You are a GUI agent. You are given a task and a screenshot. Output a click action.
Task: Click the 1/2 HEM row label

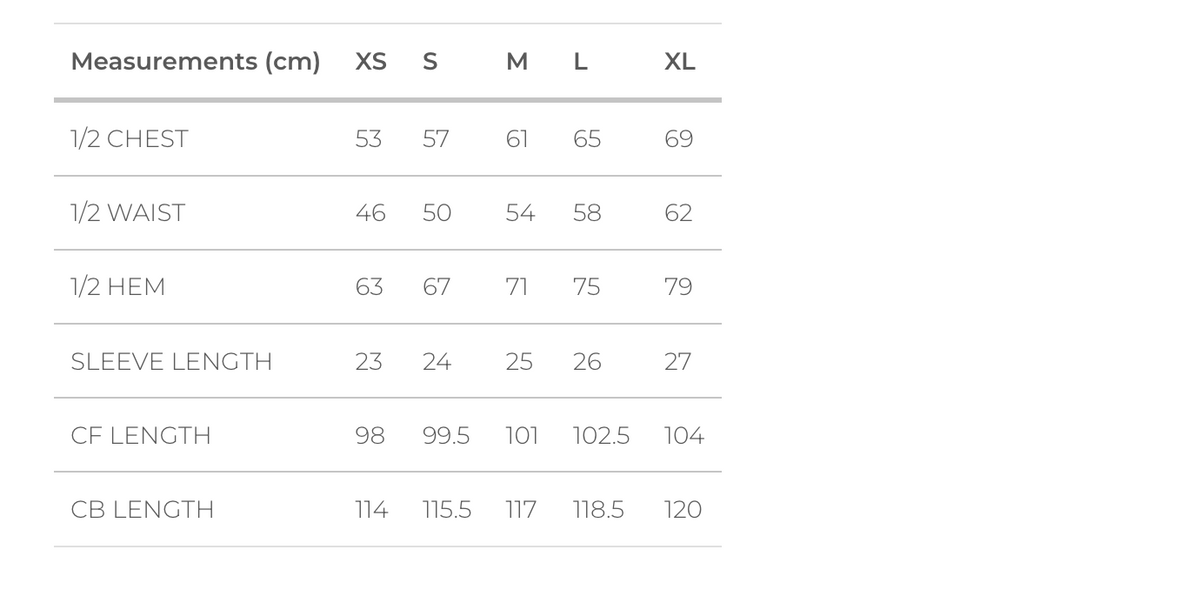pyautogui.click(x=118, y=287)
